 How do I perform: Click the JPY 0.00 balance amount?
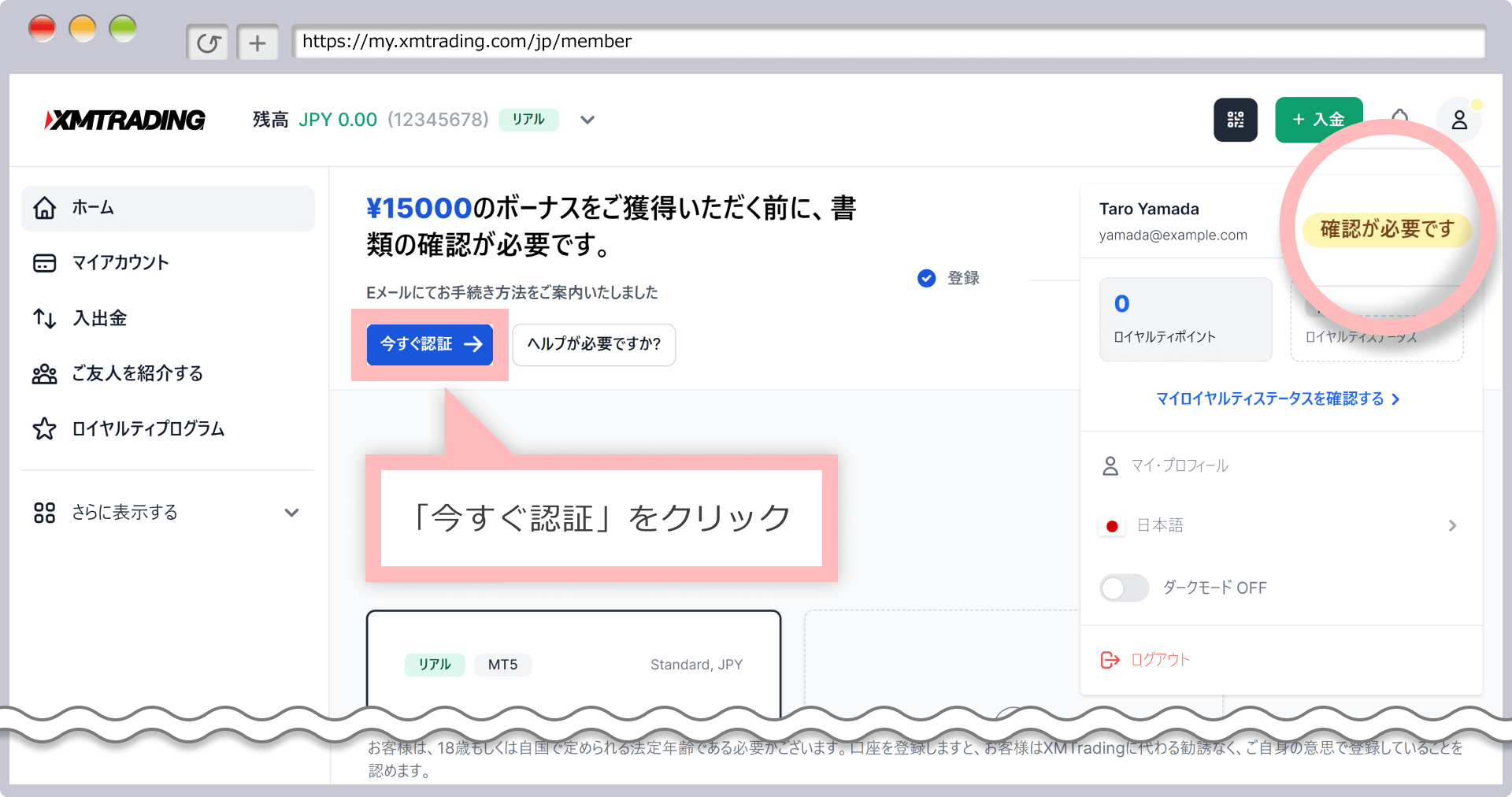click(x=338, y=120)
